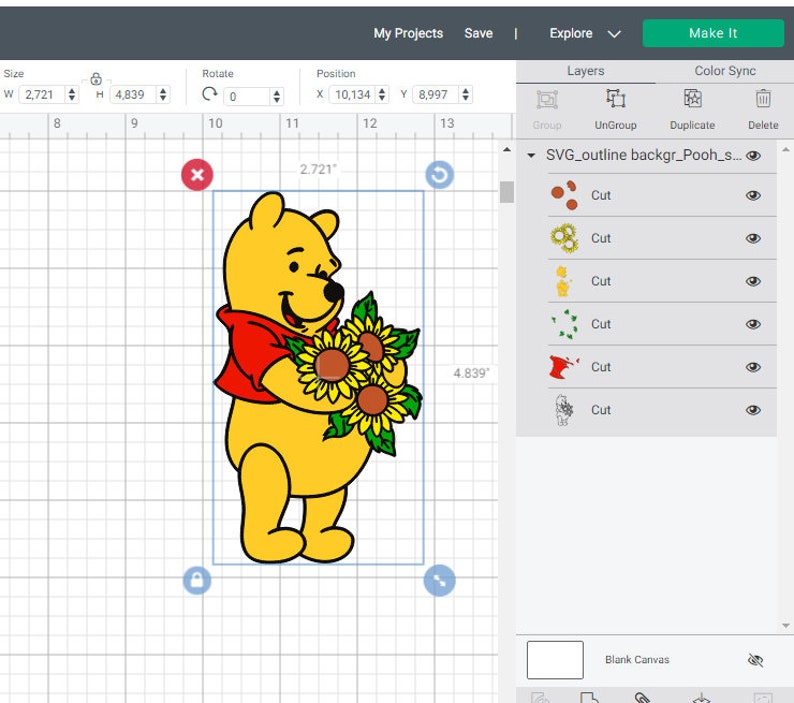Click Save in the top bar
This screenshot has width=794, height=703.
[x=479, y=33]
